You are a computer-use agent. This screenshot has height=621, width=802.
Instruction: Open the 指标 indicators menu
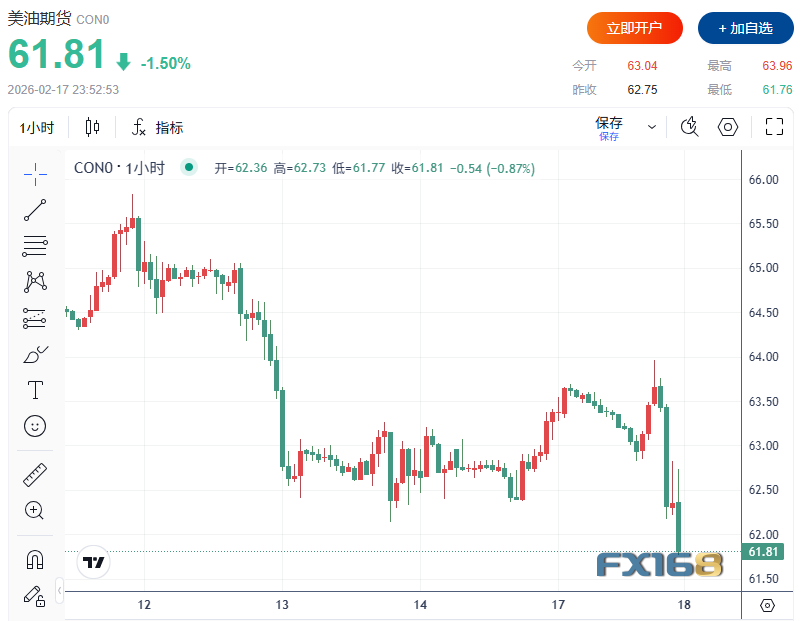point(170,127)
